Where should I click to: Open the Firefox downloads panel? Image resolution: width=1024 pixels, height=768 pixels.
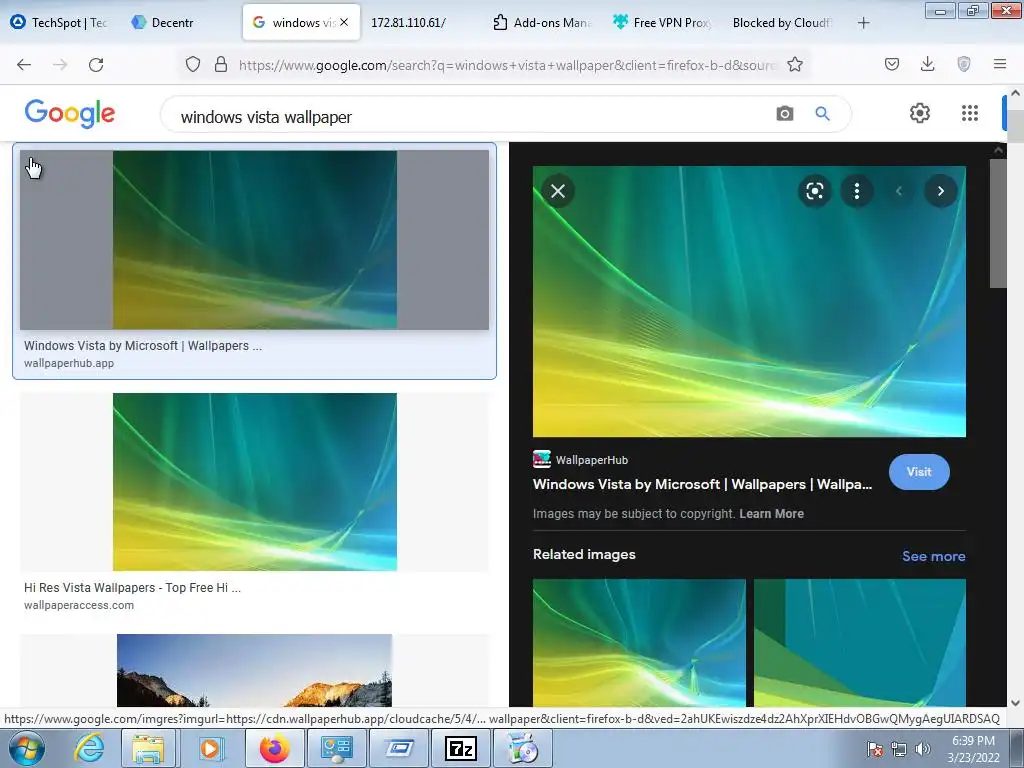click(x=927, y=64)
